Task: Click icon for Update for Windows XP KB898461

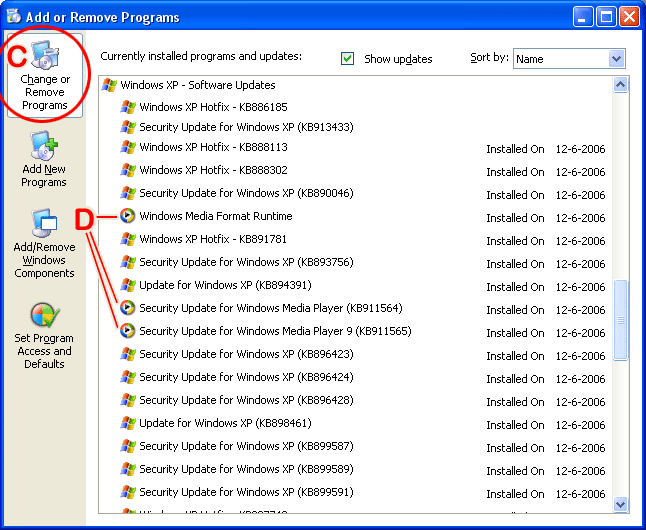Action: coord(128,423)
